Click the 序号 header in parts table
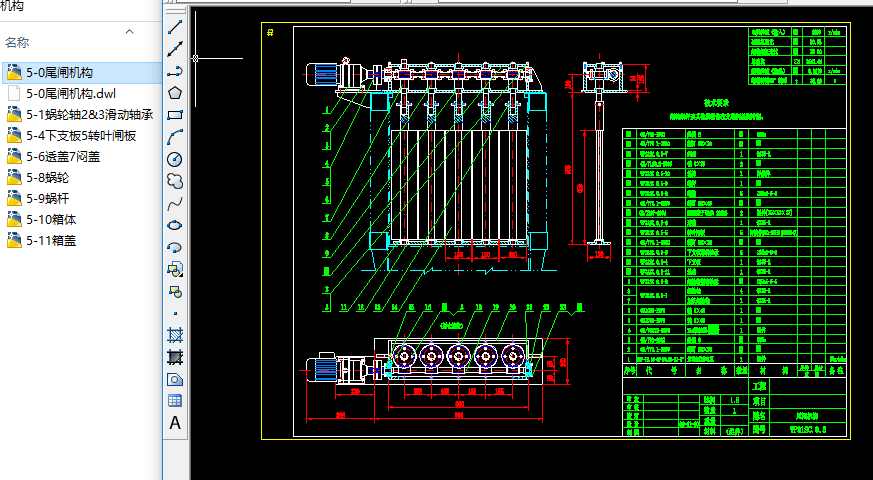This screenshot has width=873, height=480. (x=629, y=370)
